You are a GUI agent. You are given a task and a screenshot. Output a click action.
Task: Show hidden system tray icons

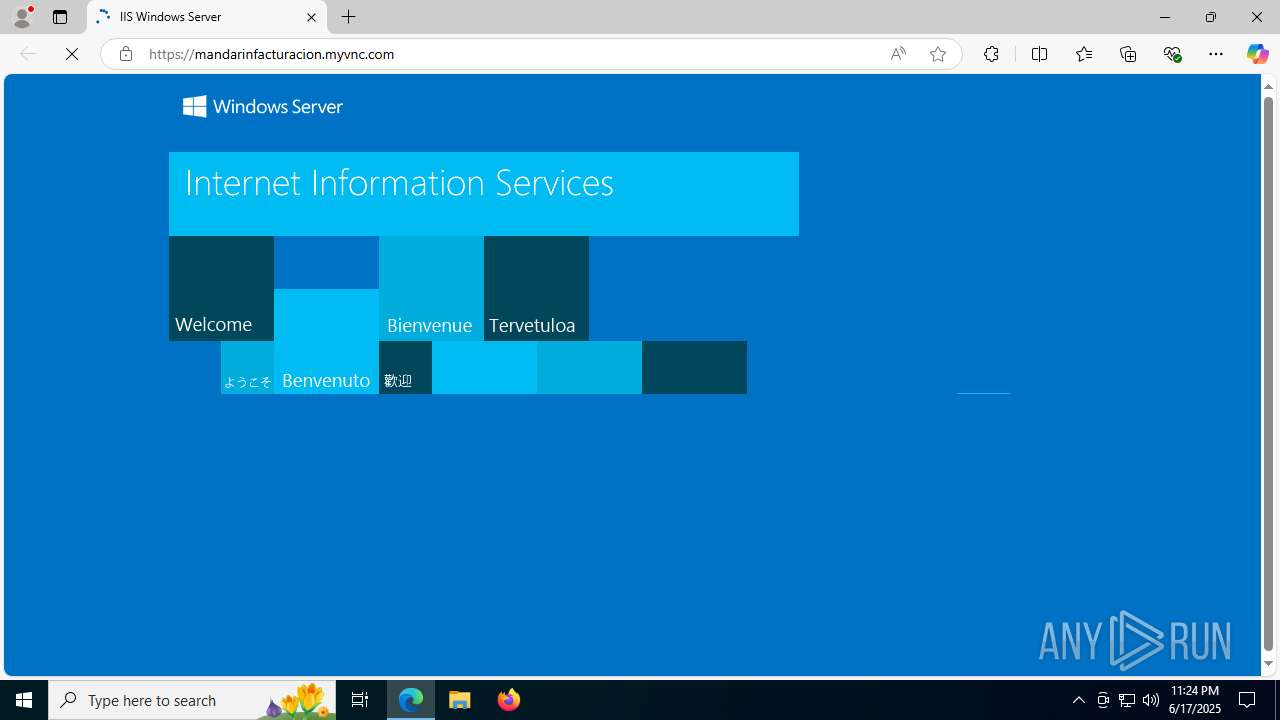tap(1078, 700)
